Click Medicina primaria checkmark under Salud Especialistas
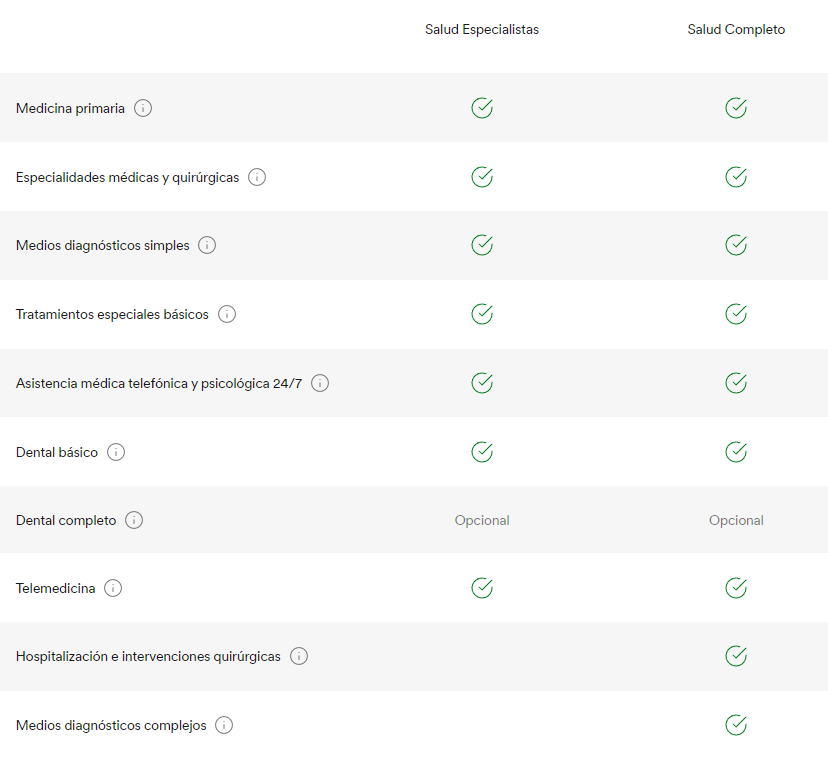Viewport: 828px width, 777px height. tap(482, 108)
